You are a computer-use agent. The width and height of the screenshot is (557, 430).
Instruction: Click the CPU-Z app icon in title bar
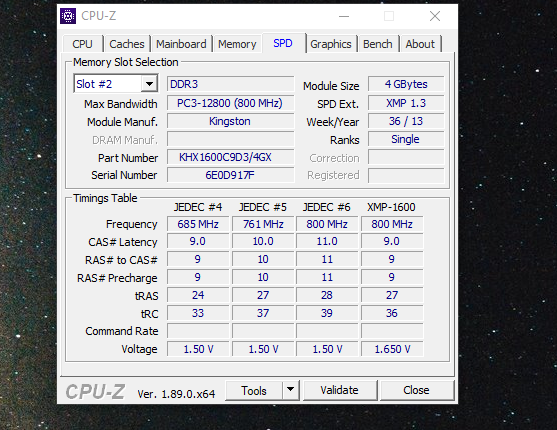click(x=68, y=16)
